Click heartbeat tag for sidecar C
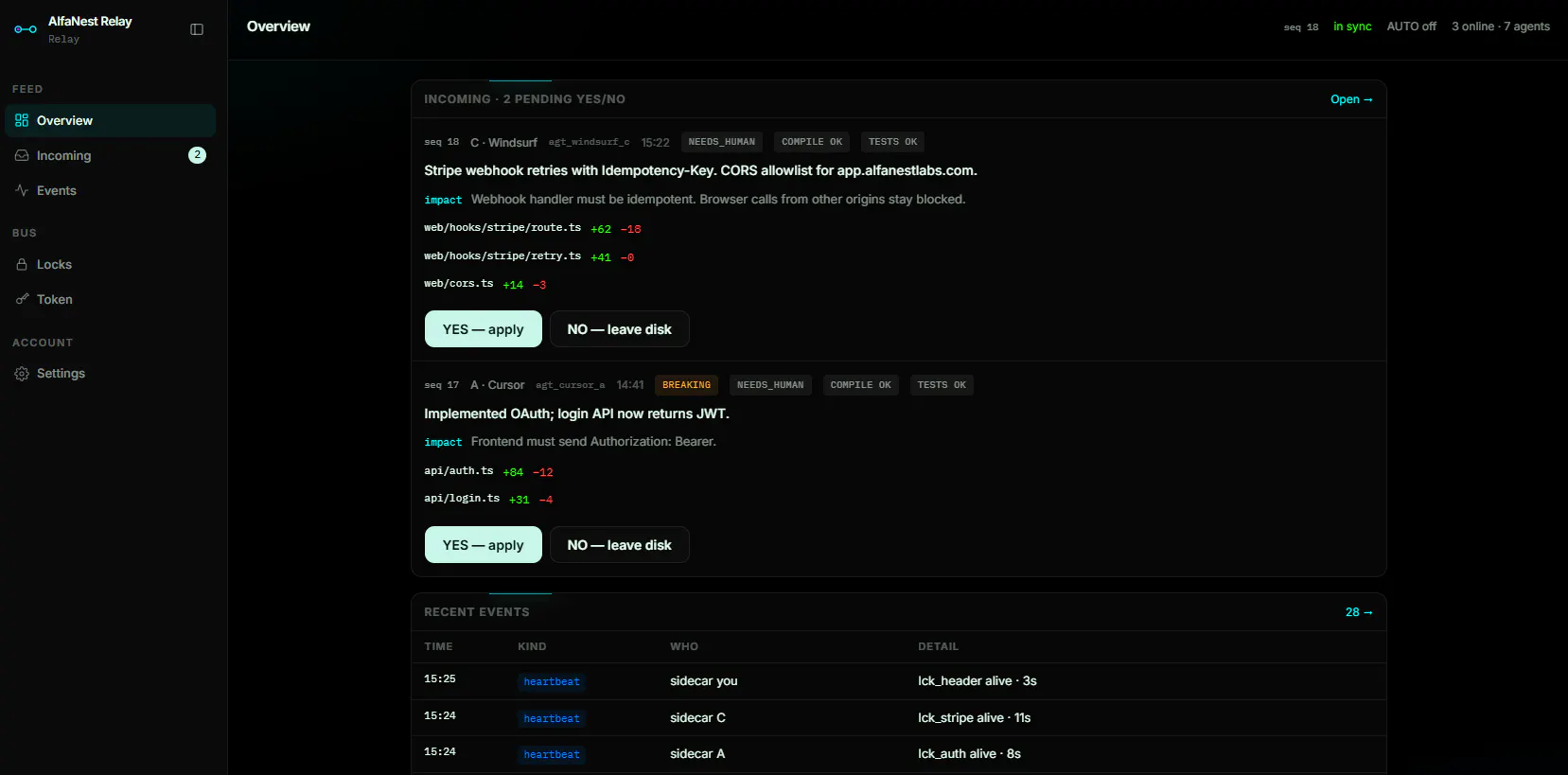Screen dimensions: 1568x775 tap(552, 719)
